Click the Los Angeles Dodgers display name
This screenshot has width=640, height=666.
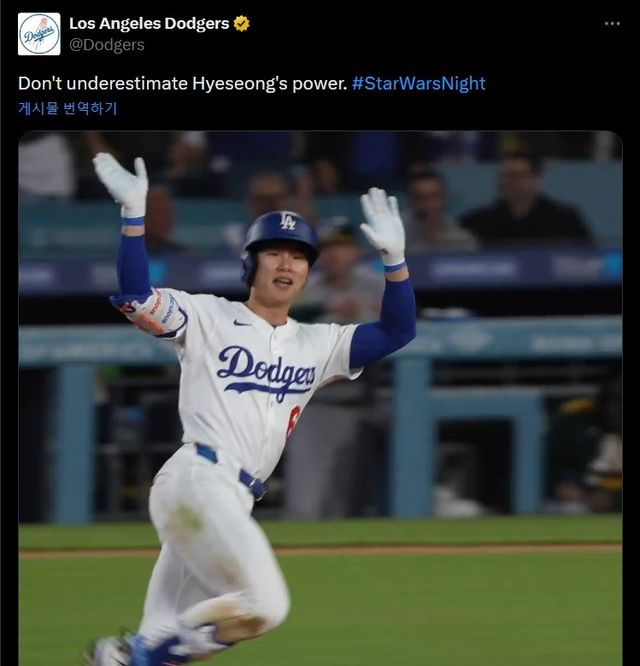pos(149,23)
